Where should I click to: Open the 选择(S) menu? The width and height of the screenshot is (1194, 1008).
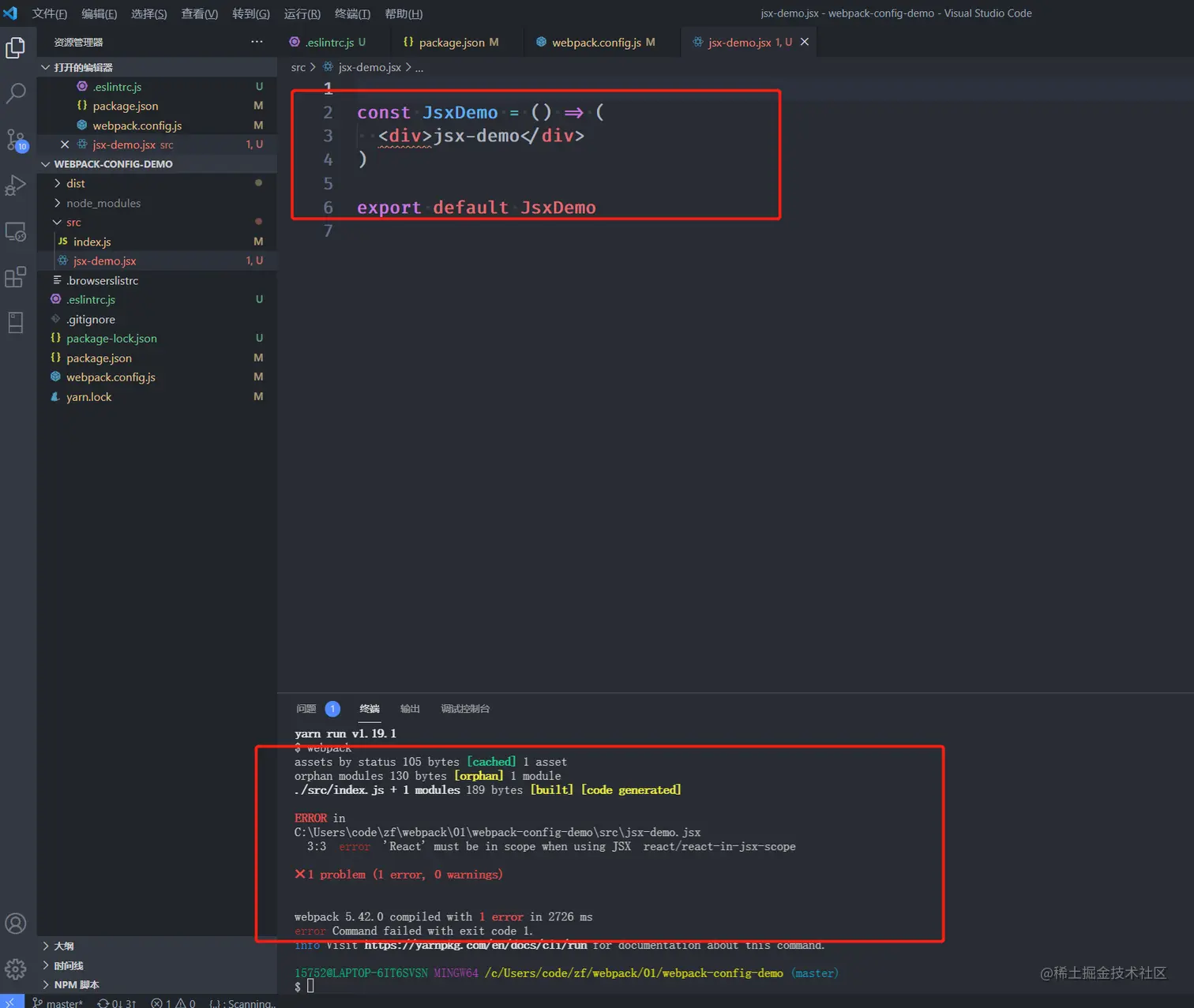coord(148,13)
